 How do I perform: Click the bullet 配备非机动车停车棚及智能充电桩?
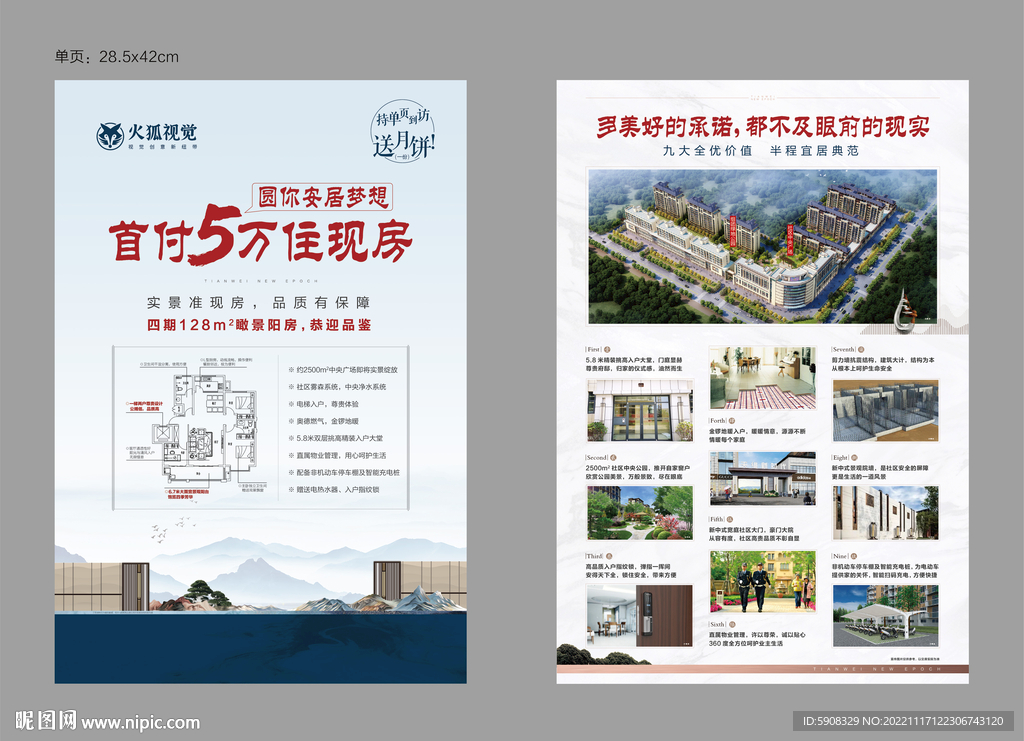tap(344, 472)
